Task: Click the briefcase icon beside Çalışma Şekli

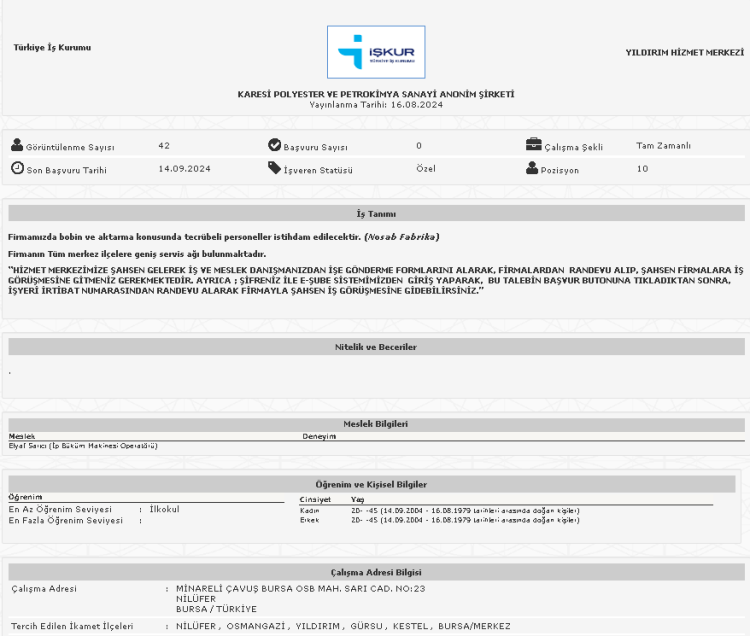Action: (534, 146)
